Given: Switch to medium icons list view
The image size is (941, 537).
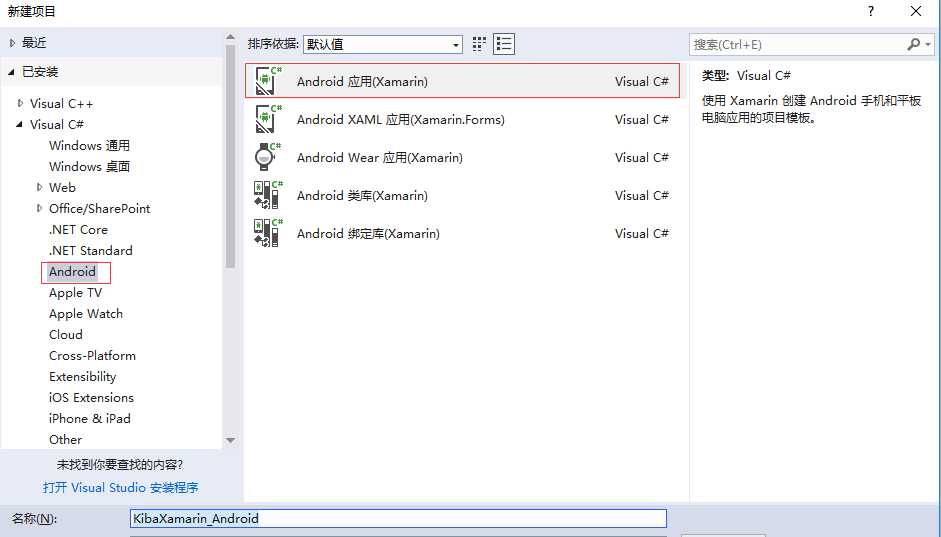Looking at the screenshot, I should click(x=504, y=44).
